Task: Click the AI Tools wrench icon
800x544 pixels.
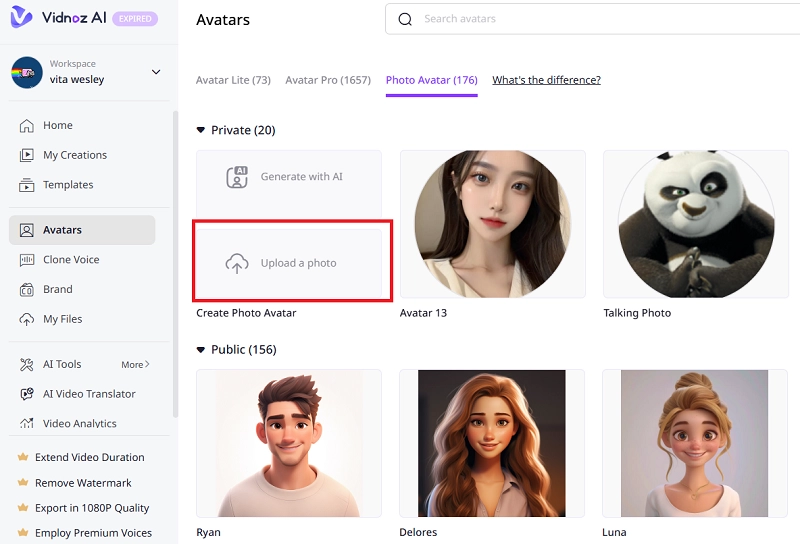Action: (x=27, y=364)
